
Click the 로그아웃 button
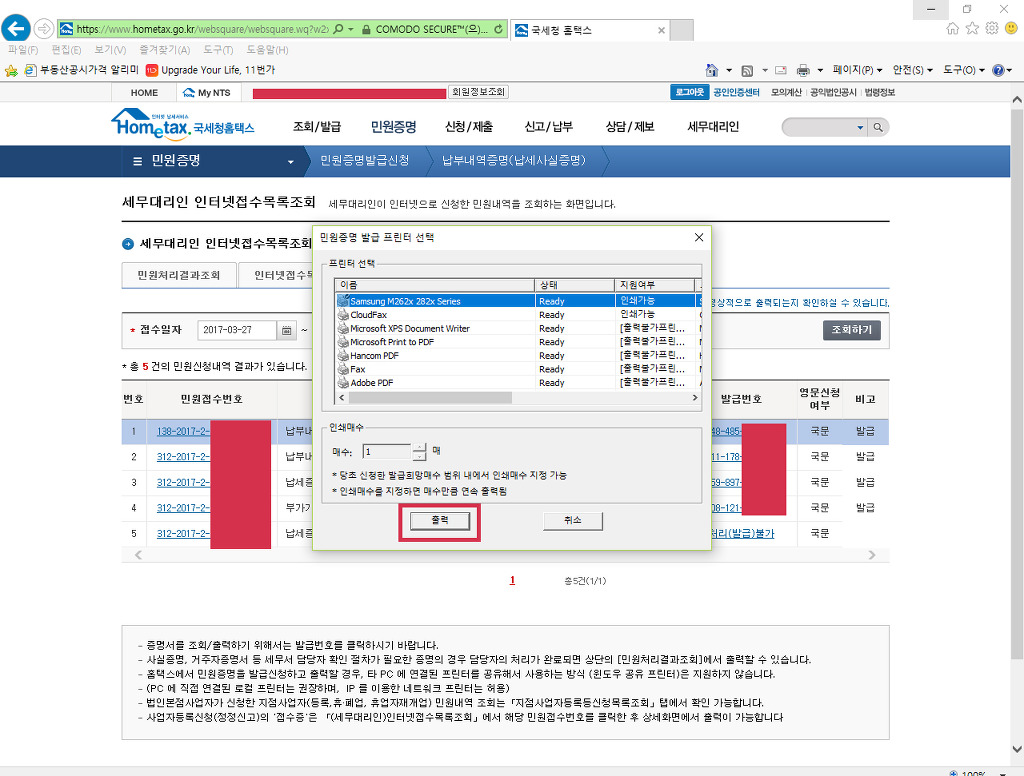pyautogui.click(x=690, y=92)
